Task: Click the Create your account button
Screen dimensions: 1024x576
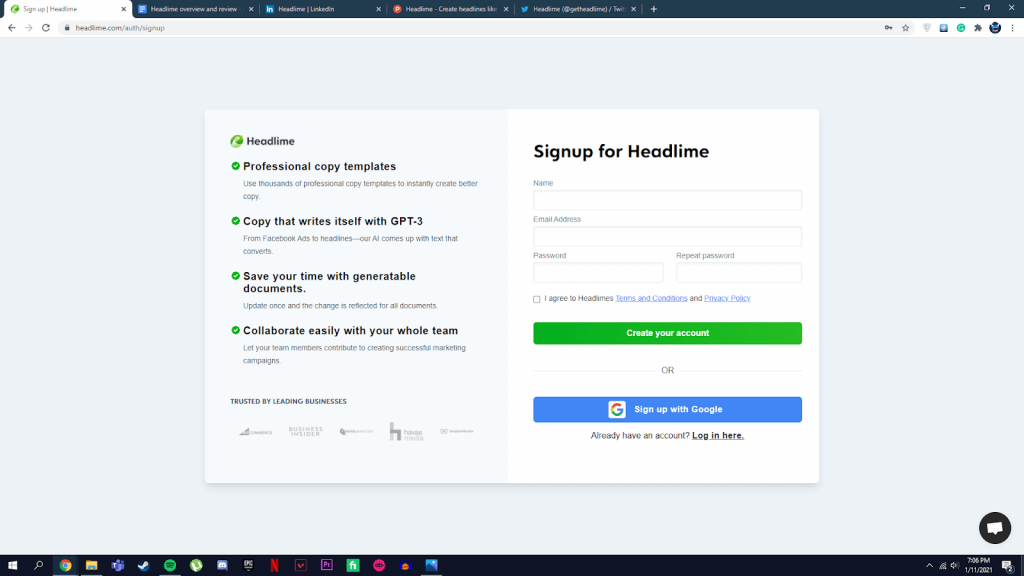Action: pos(667,333)
